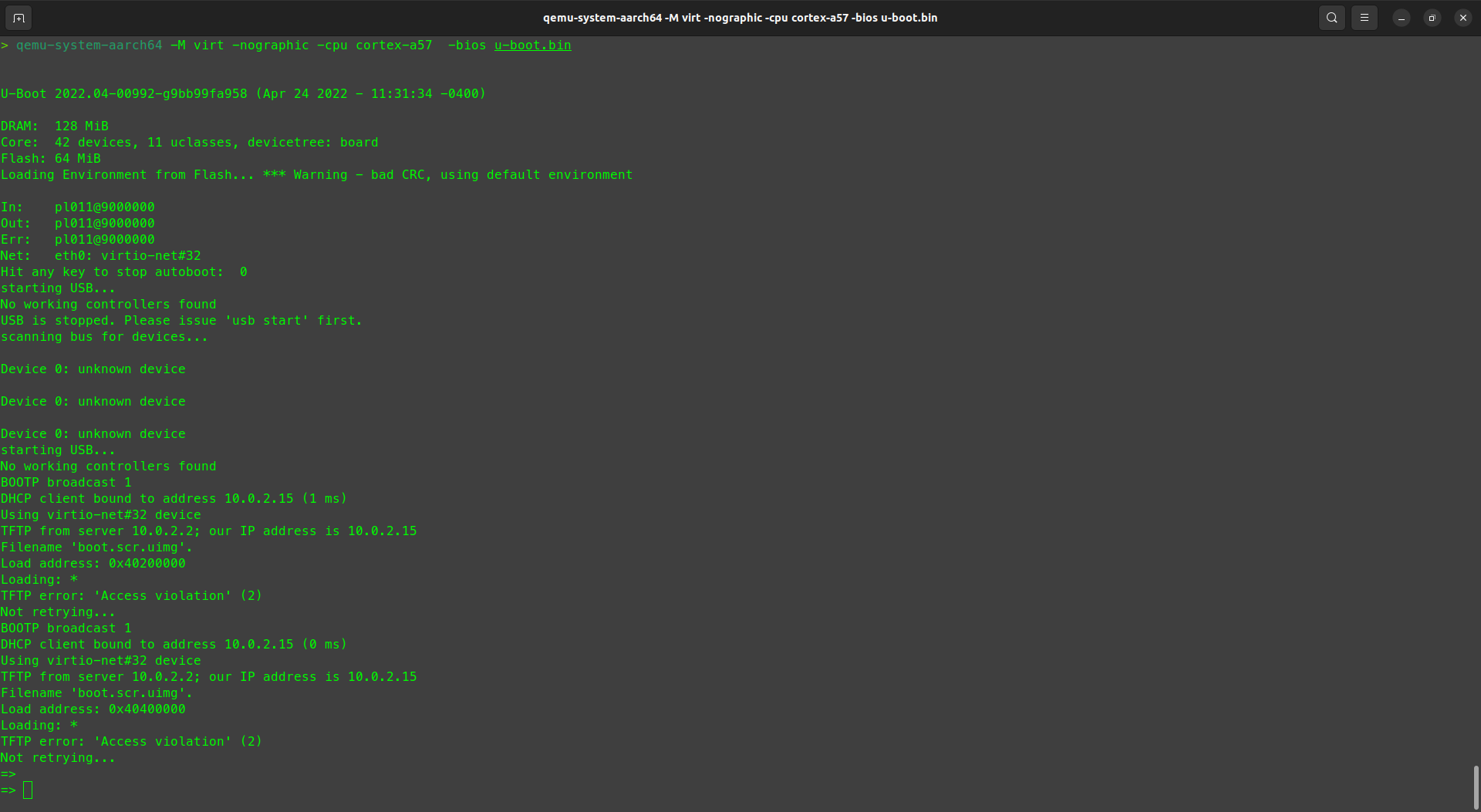Click the qemu-system-aarch64 command line
This screenshot has height=812, width=1481.
[286, 45]
